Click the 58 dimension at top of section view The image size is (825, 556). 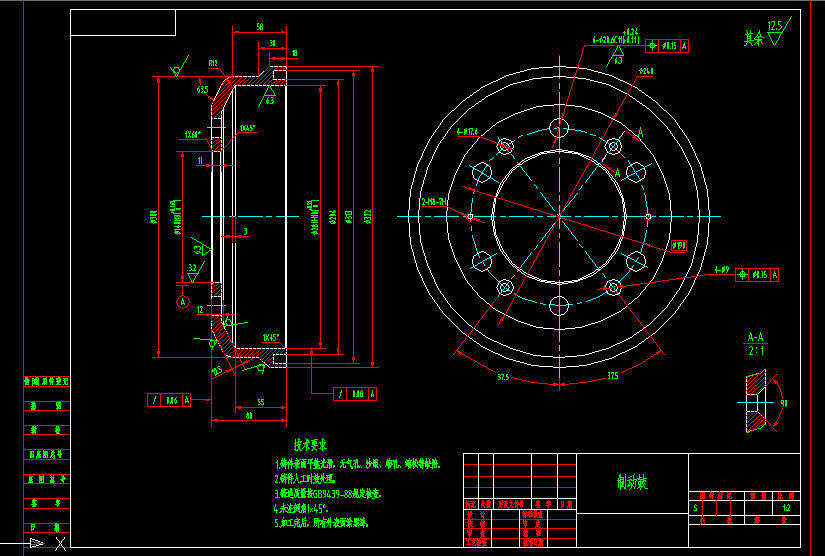259,28
